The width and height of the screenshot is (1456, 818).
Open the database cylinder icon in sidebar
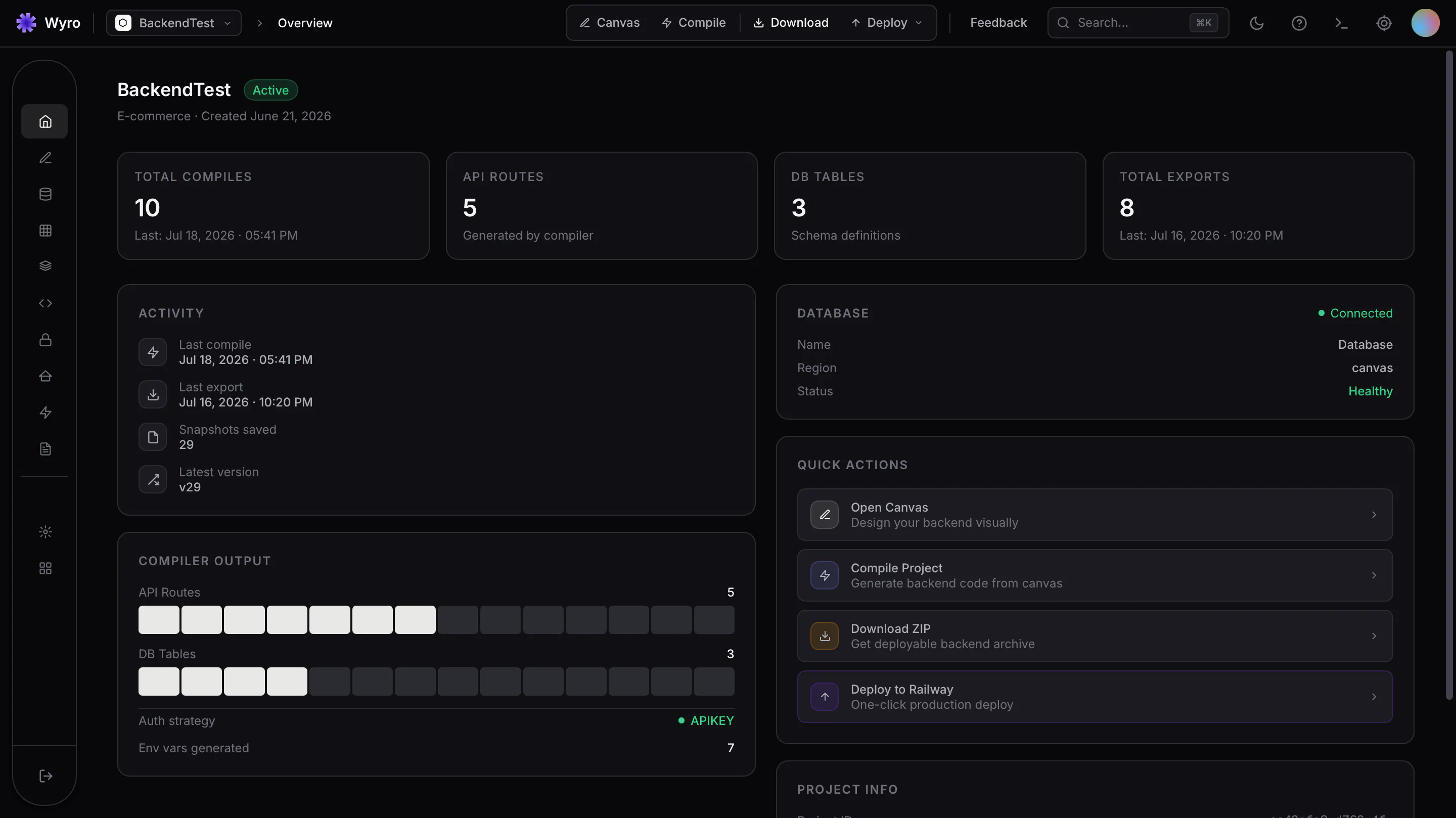coord(45,194)
